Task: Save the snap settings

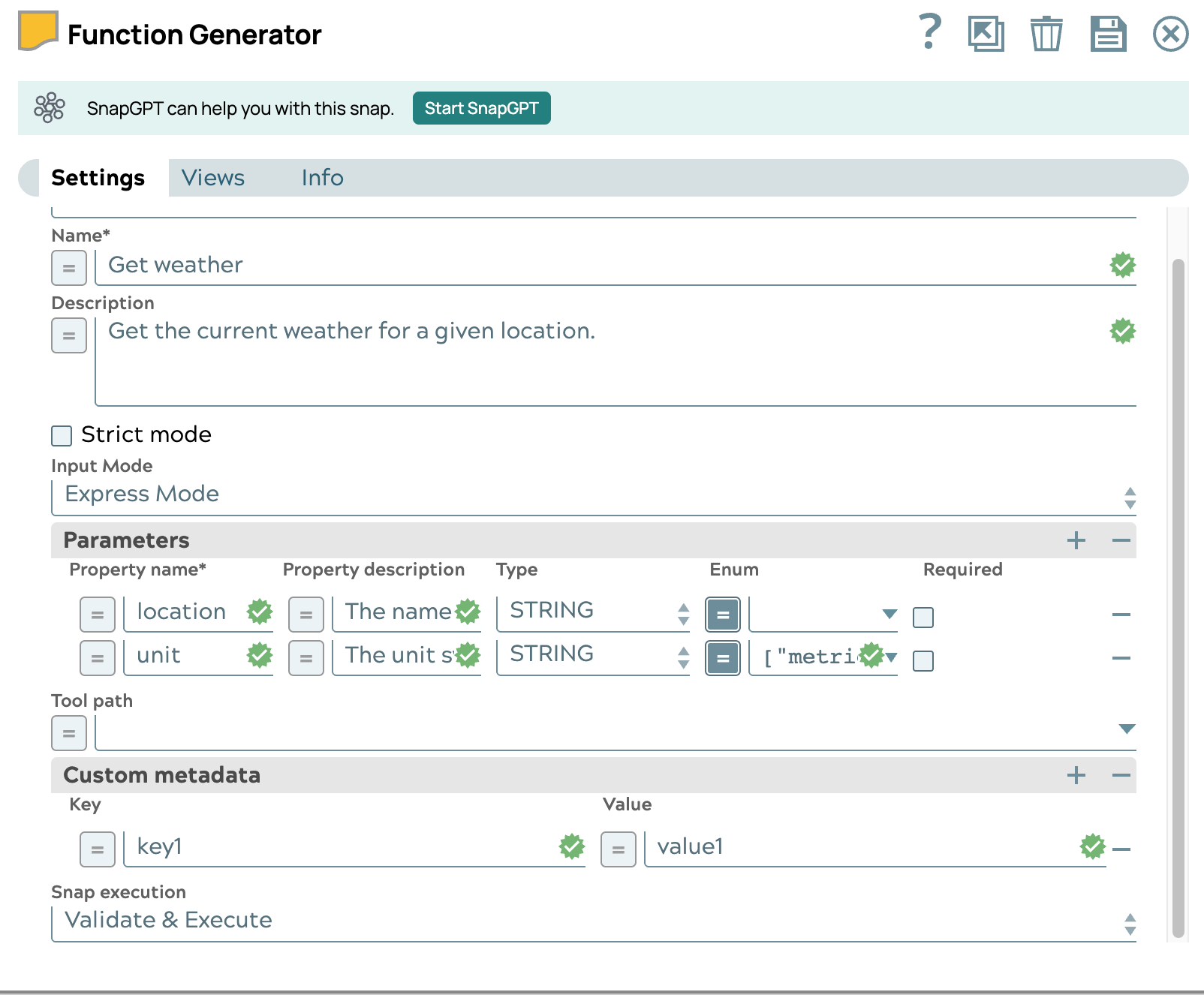Action: click(1109, 33)
